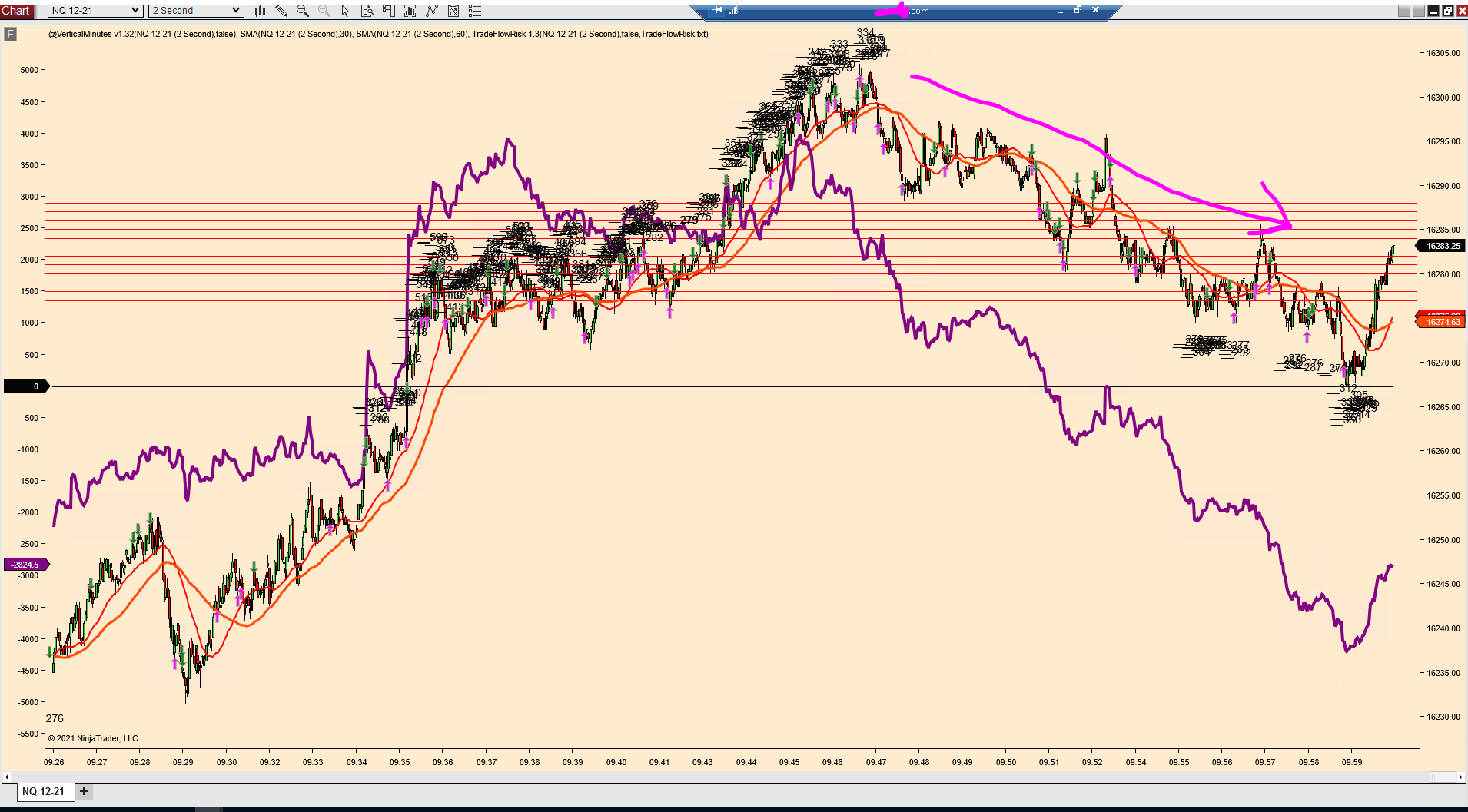Click the 16230.00 price axis label

click(x=1443, y=717)
